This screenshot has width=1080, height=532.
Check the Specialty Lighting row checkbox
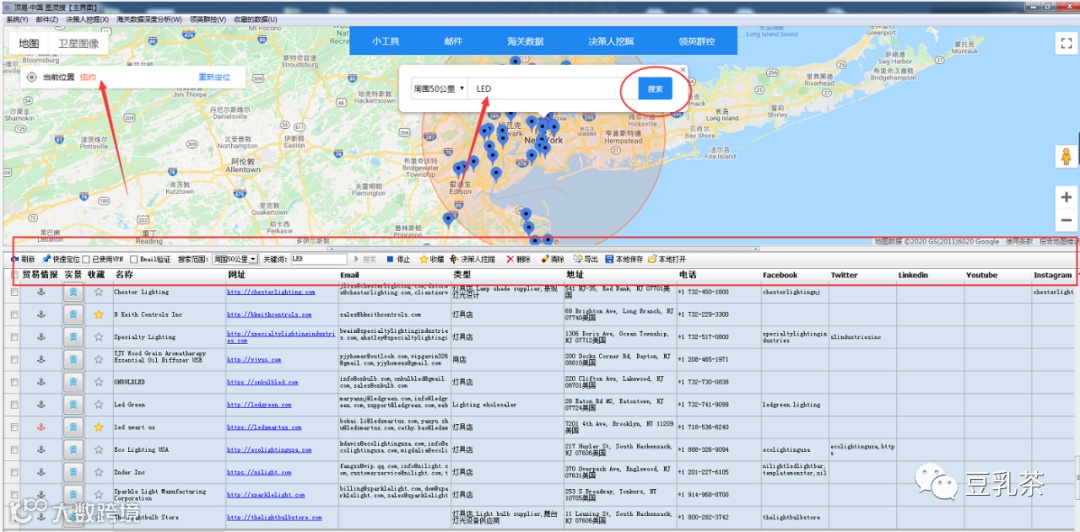[14, 337]
